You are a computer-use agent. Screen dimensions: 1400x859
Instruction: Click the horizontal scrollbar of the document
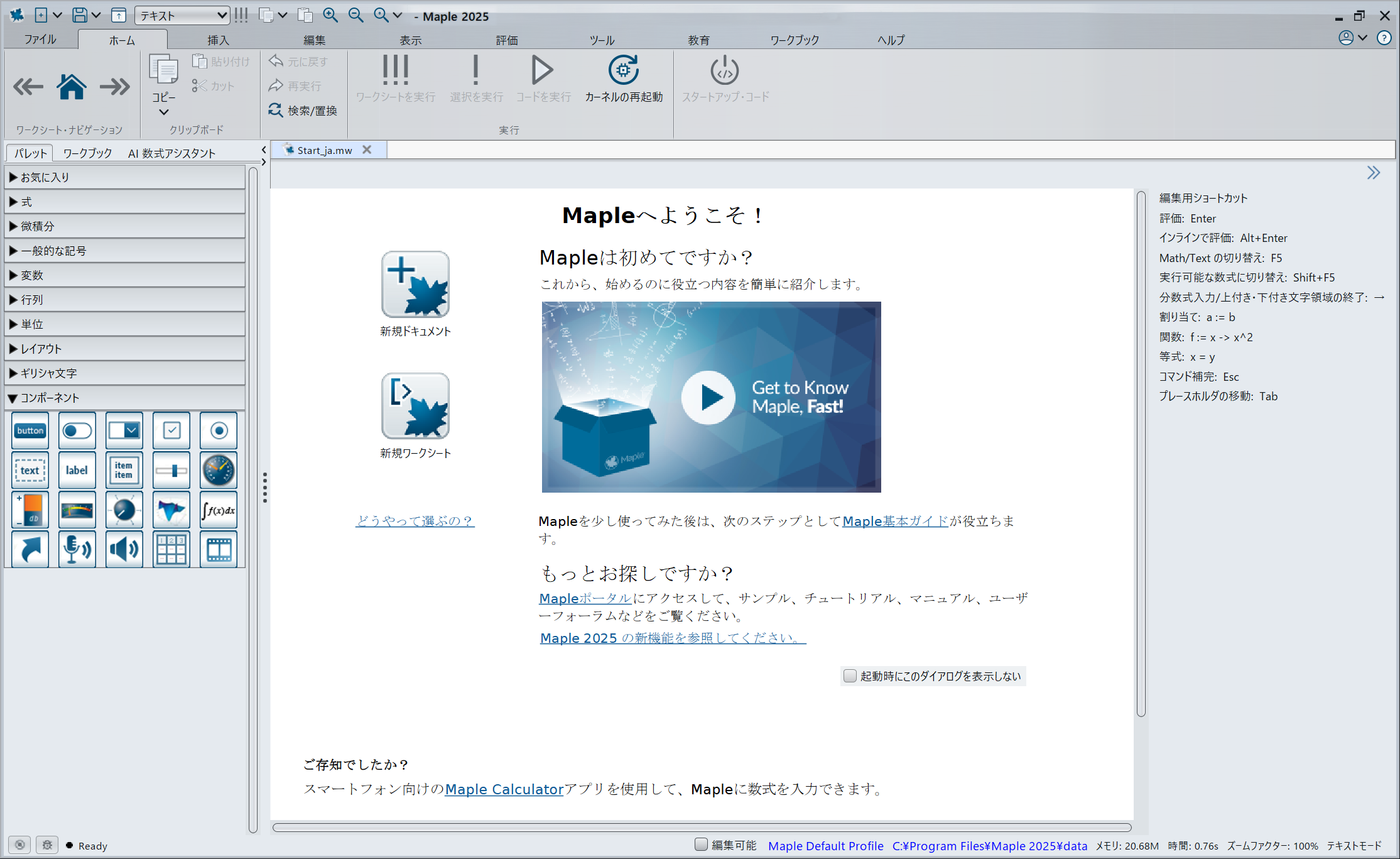click(702, 828)
